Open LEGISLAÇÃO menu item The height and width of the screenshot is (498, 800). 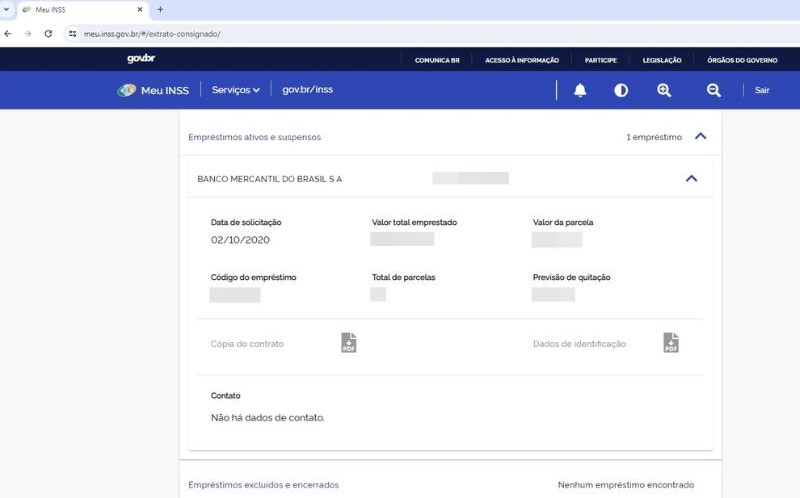662,60
